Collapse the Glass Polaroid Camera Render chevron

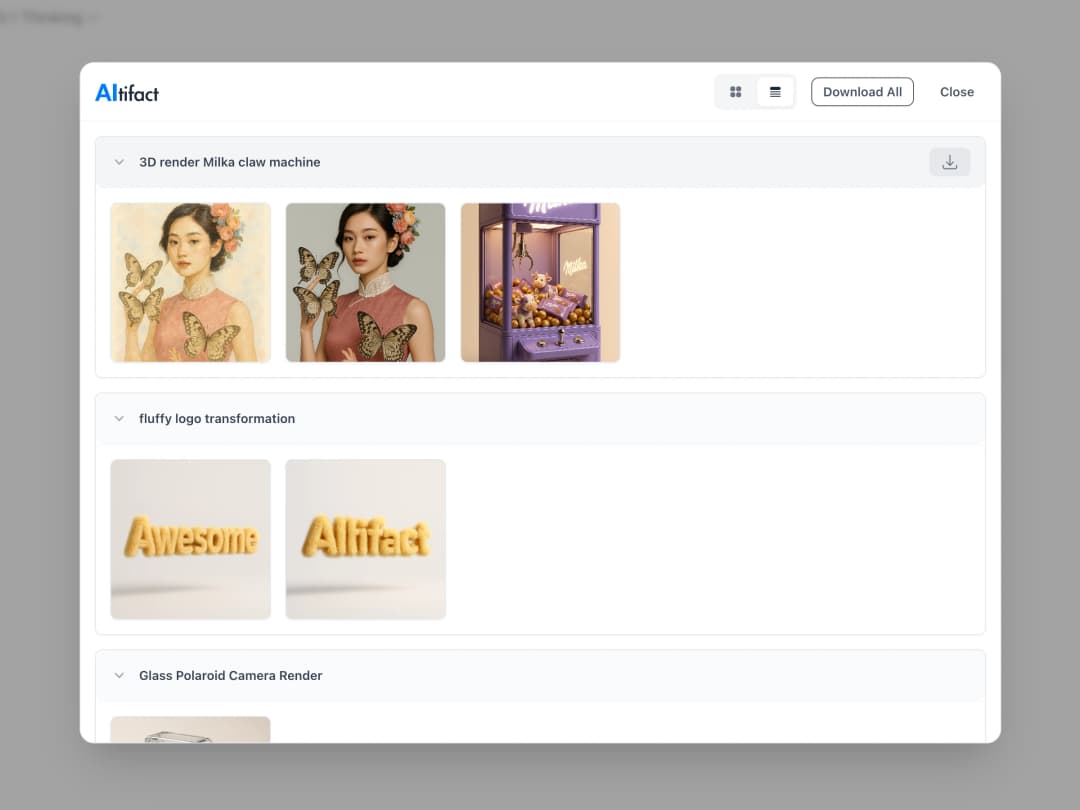119,676
